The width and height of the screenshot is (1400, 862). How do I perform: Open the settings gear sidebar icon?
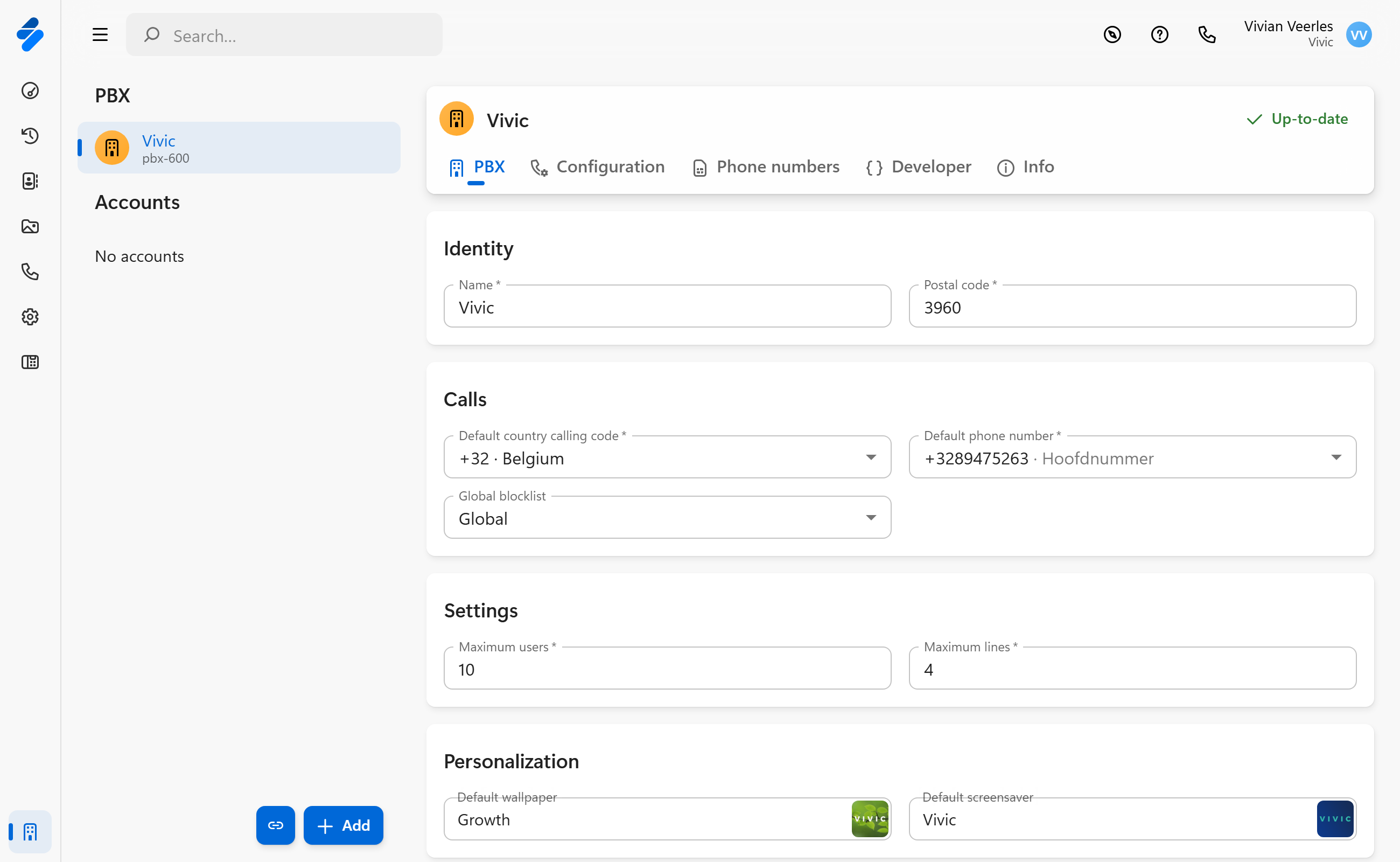click(x=30, y=317)
